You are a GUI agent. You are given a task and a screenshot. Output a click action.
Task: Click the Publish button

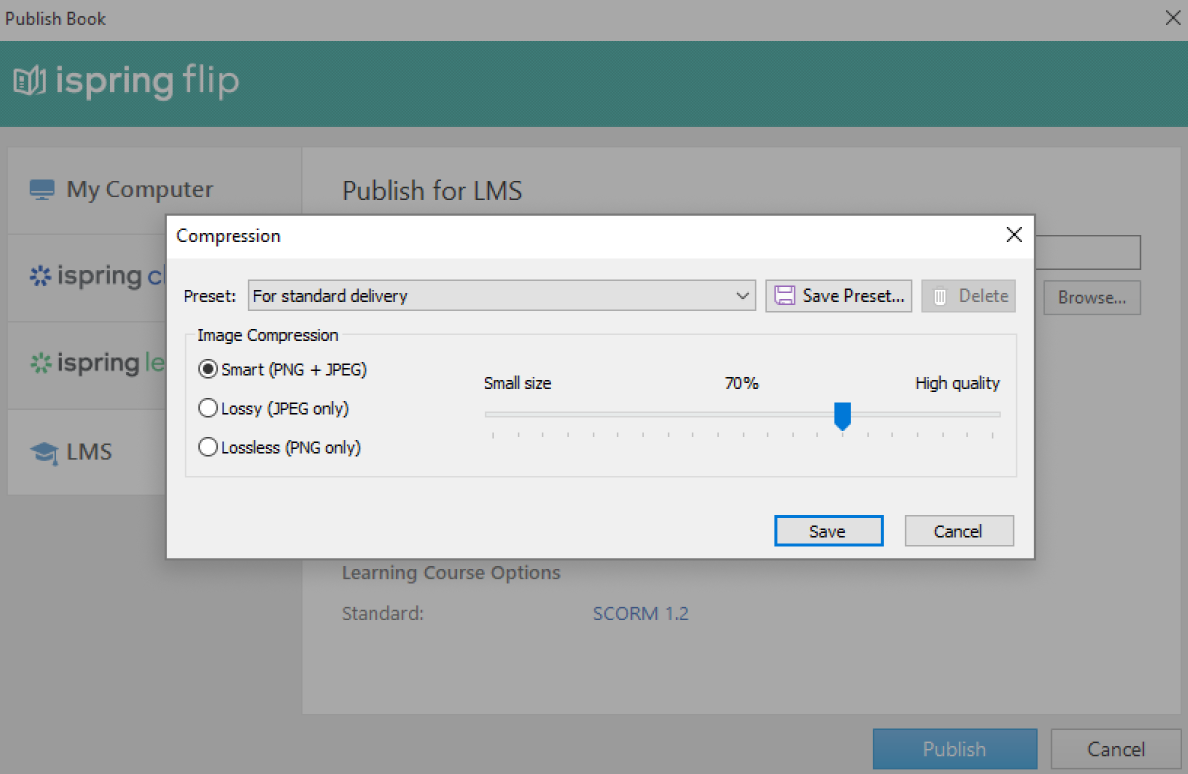pos(954,748)
